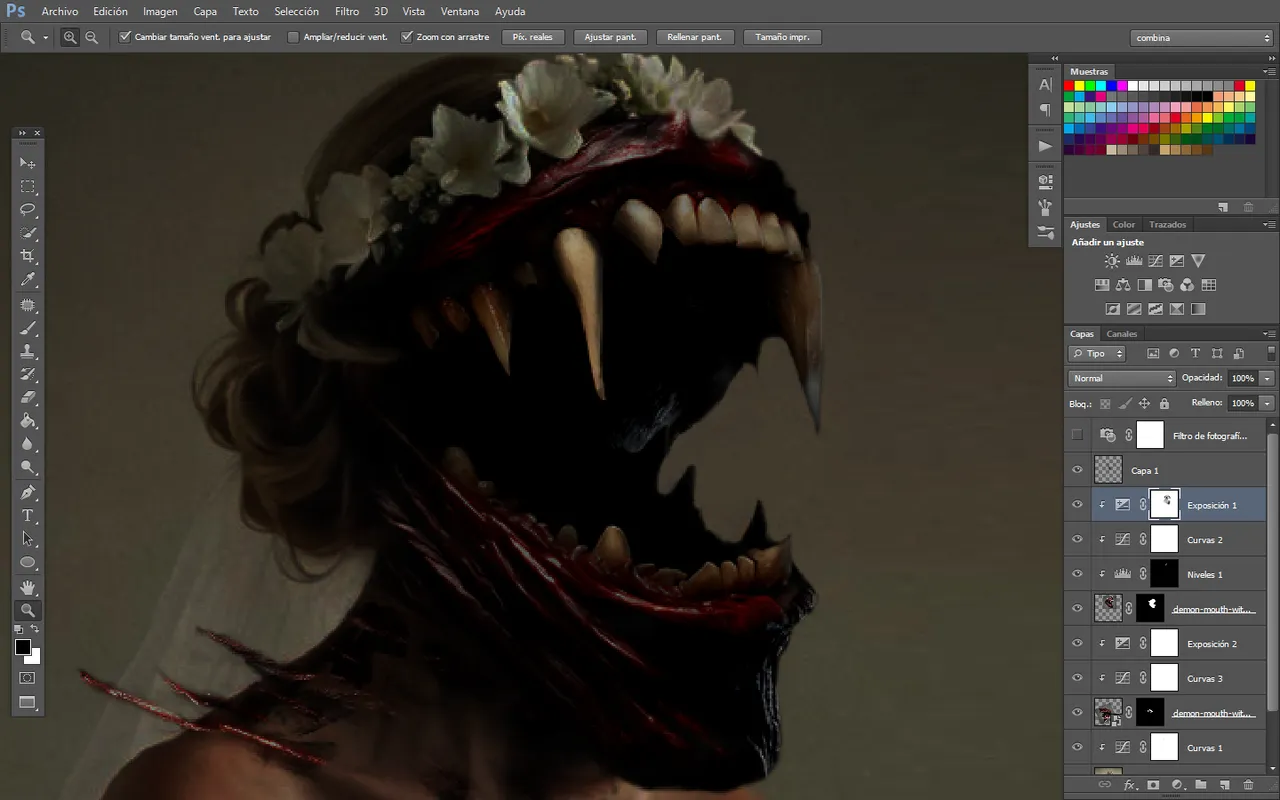Open the Filtro menu

(347, 12)
